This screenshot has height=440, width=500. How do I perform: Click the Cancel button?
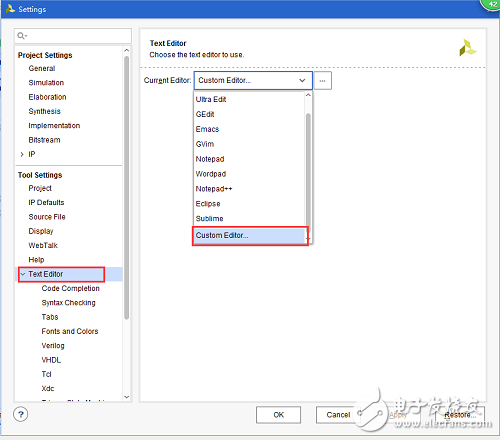(338, 415)
